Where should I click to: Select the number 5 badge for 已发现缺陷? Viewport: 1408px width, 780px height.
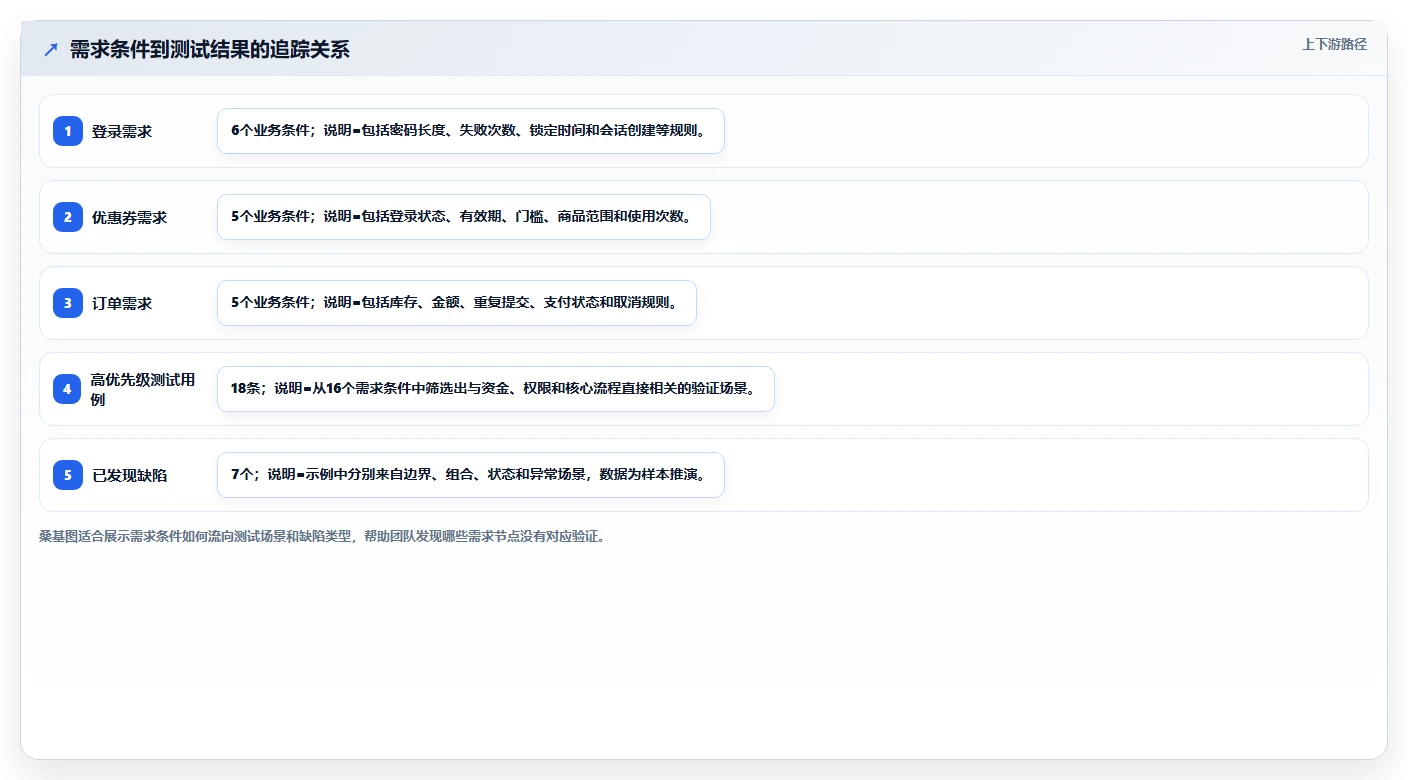(x=68, y=474)
